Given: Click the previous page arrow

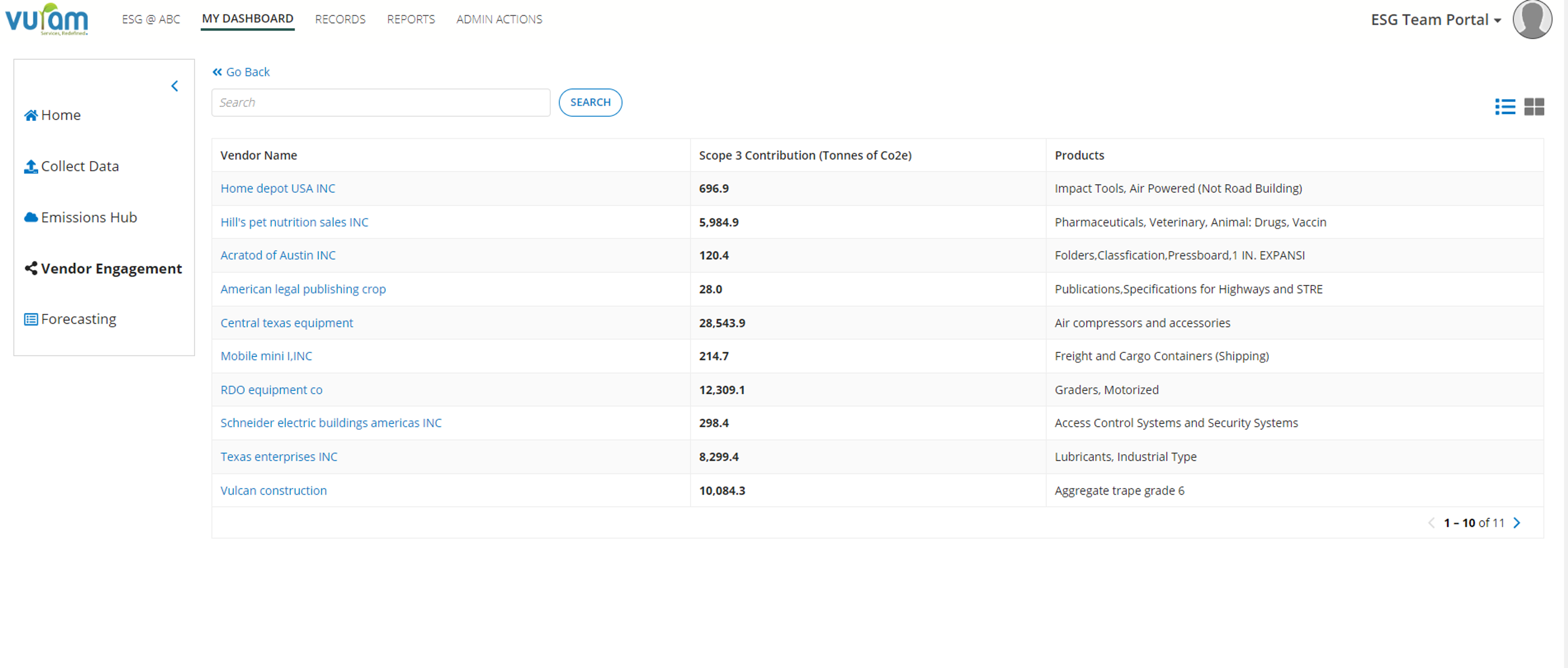Looking at the screenshot, I should [1432, 523].
